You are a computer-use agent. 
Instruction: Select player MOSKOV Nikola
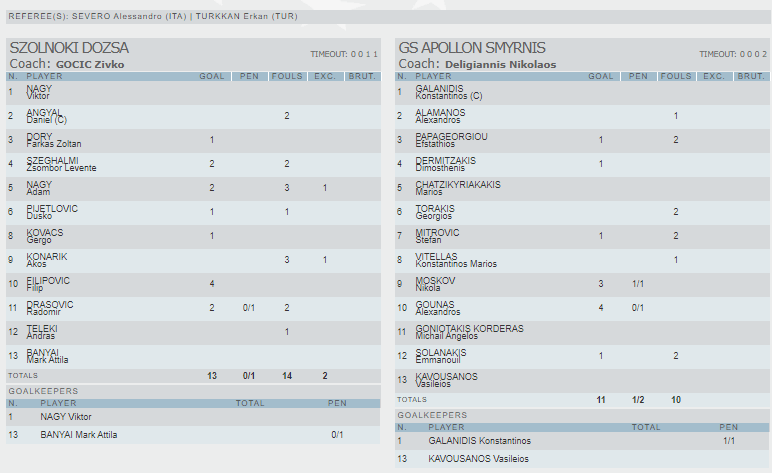435,284
